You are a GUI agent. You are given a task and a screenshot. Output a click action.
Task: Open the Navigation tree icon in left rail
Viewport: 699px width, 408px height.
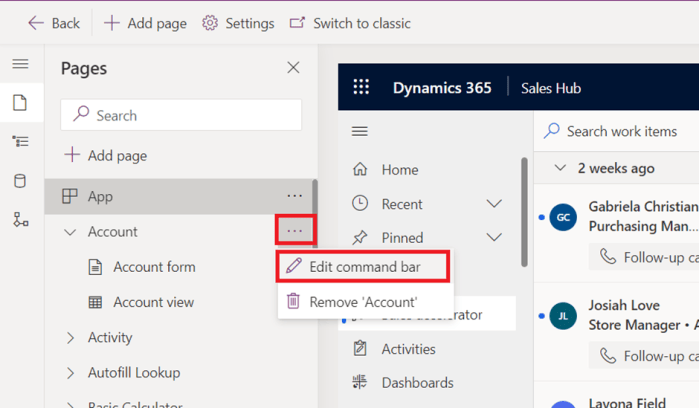click(x=21, y=142)
